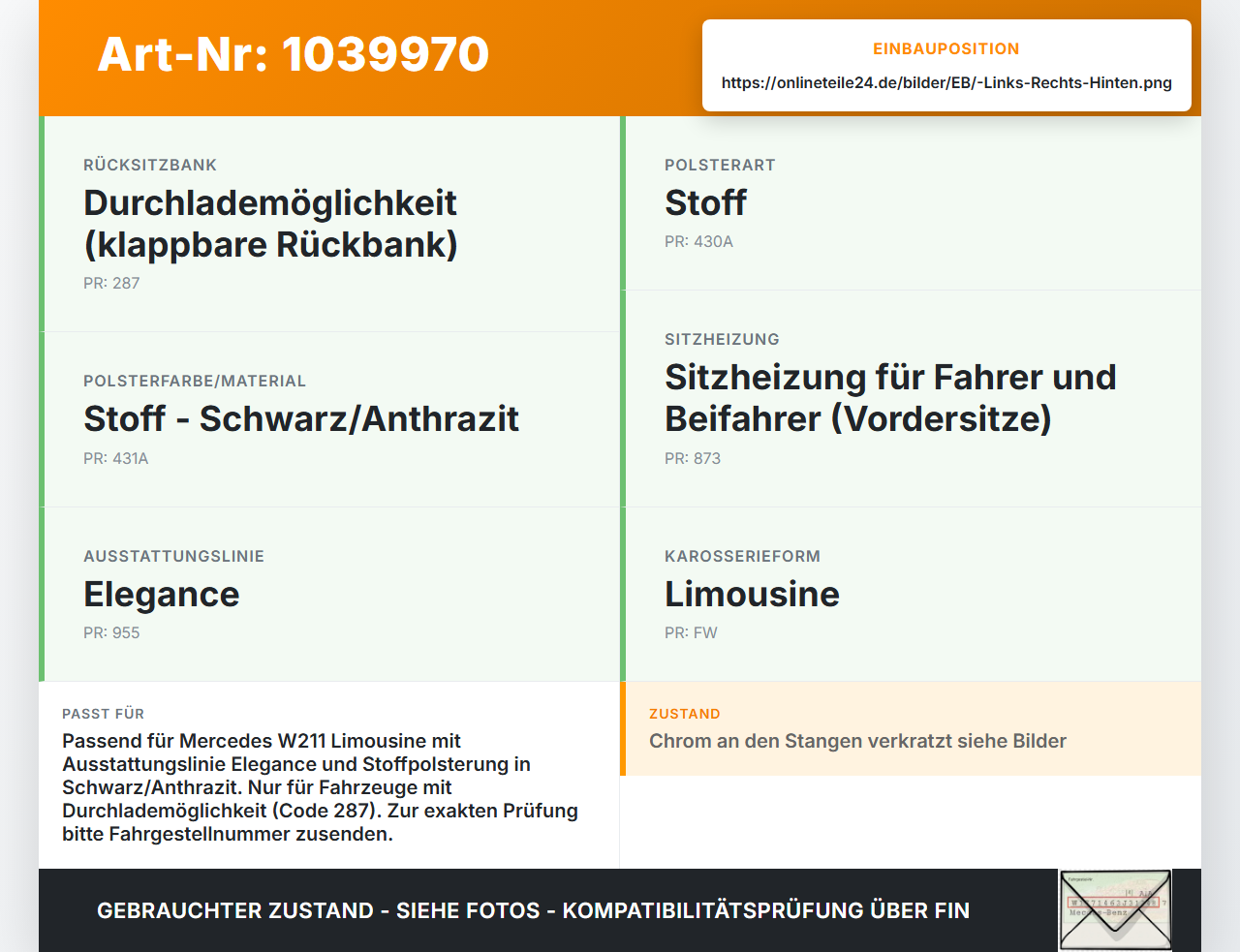This screenshot has height=952, width=1240.
Task: Click the AUSSTATTUNGSLINIE label
Action: pyautogui.click(x=173, y=556)
